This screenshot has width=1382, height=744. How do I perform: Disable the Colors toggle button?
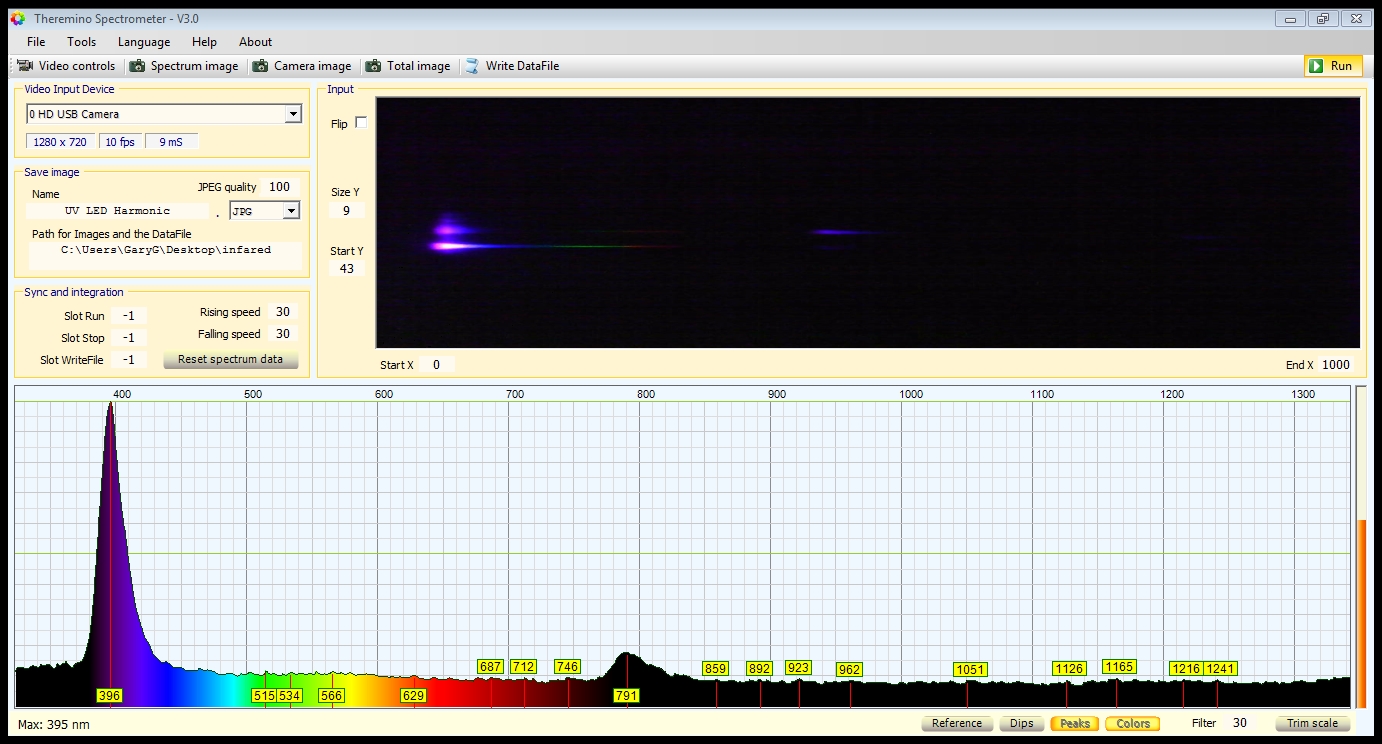1132,723
